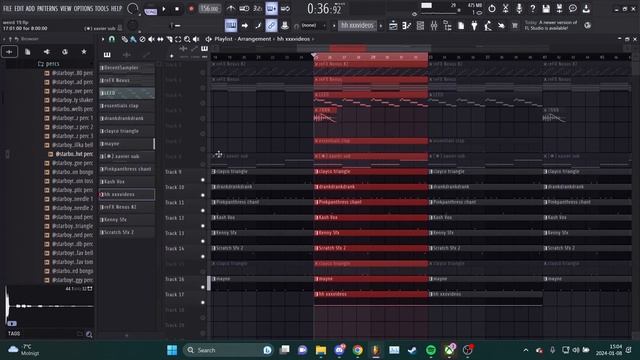Open the Mixer view icon
The image size is (640, 360).
tap(434, 26)
